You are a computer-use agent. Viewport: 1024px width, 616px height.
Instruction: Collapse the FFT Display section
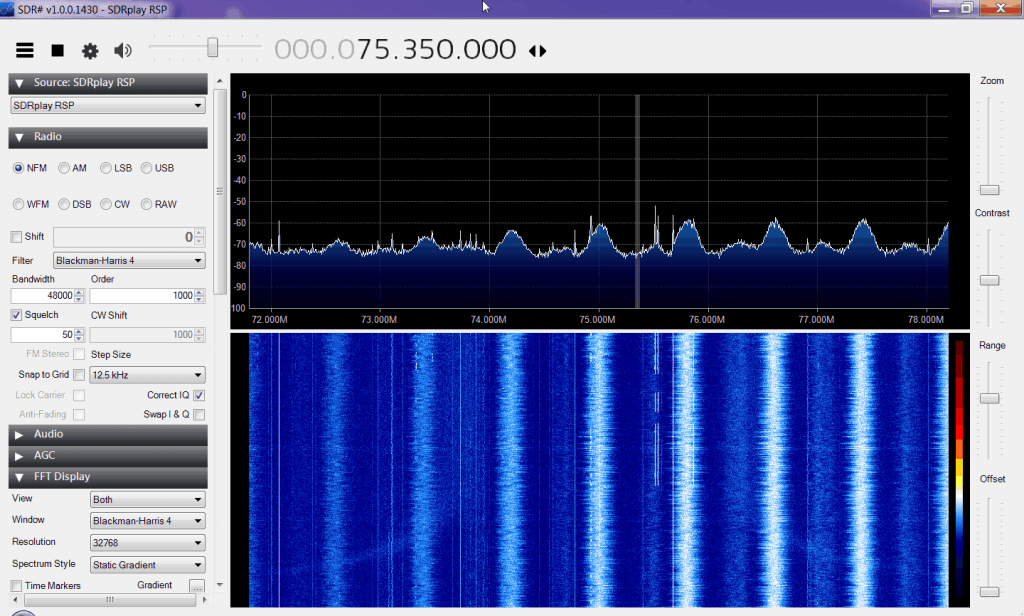coord(107,477)
